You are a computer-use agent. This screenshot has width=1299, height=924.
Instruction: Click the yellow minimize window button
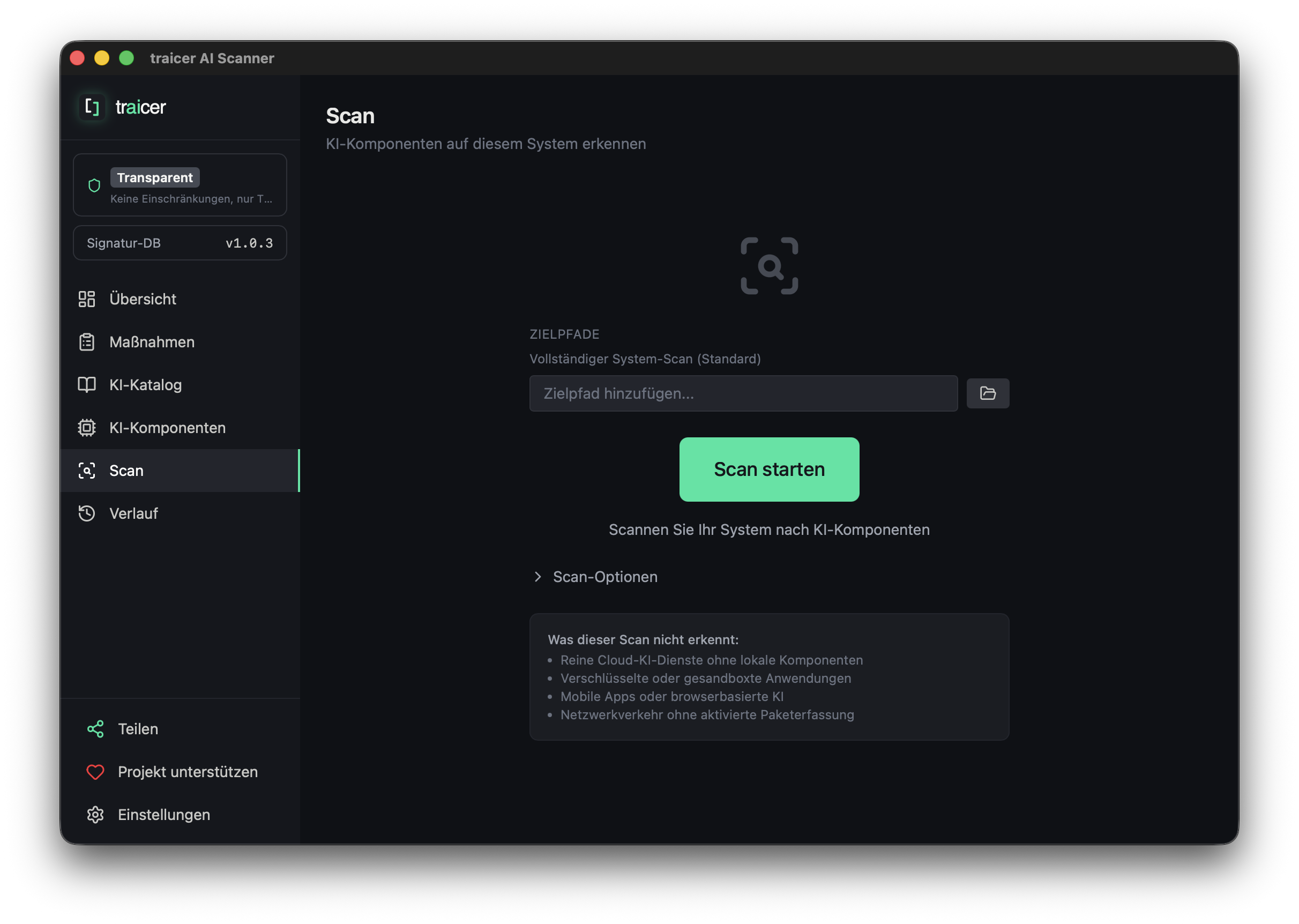pyautogui.click(x=102, y=58)
